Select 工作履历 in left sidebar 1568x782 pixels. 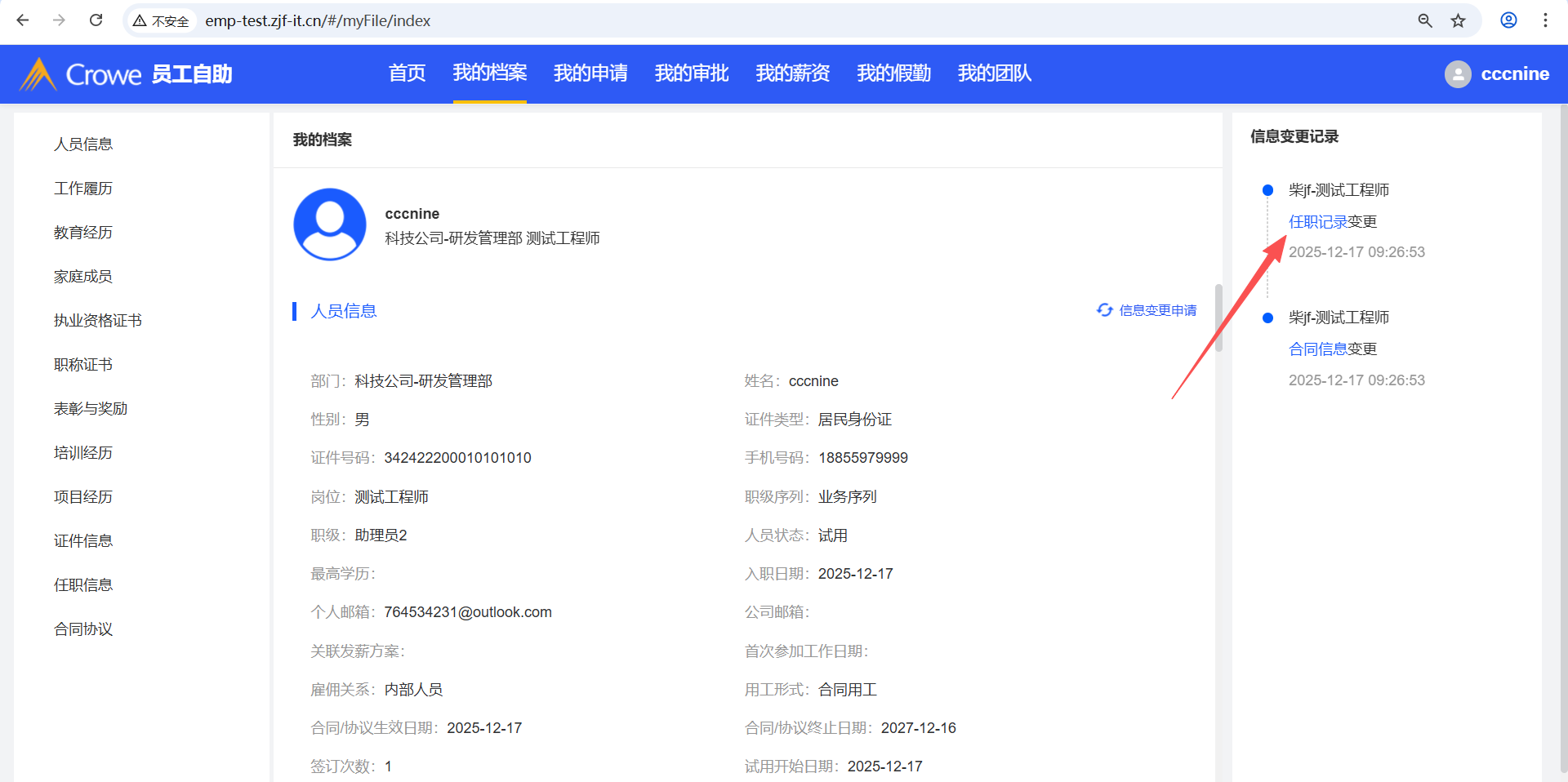(x=83, y=189)
